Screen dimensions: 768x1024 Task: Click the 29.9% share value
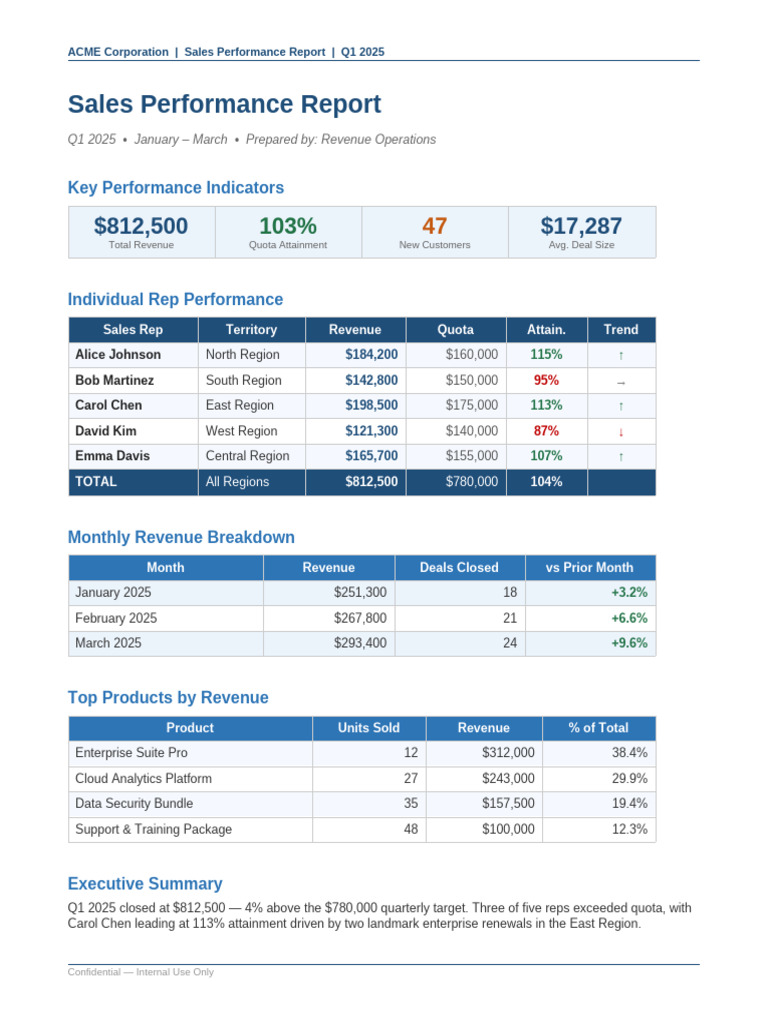click(x=630, y=778)
